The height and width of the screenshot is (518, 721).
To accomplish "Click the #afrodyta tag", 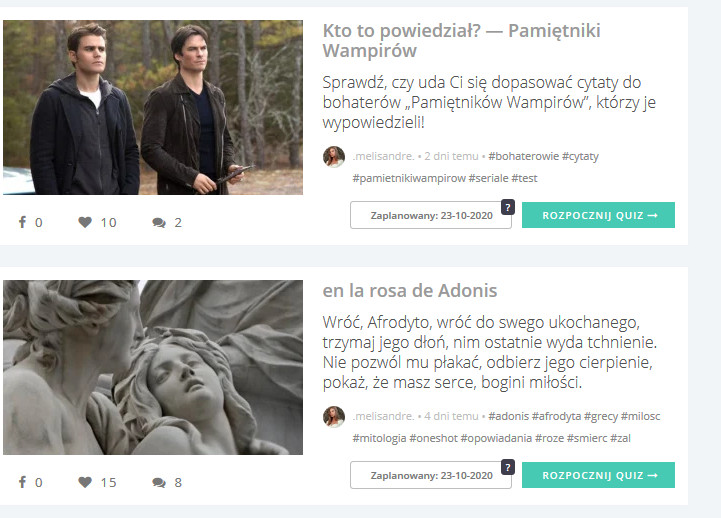I will [556, 416].
